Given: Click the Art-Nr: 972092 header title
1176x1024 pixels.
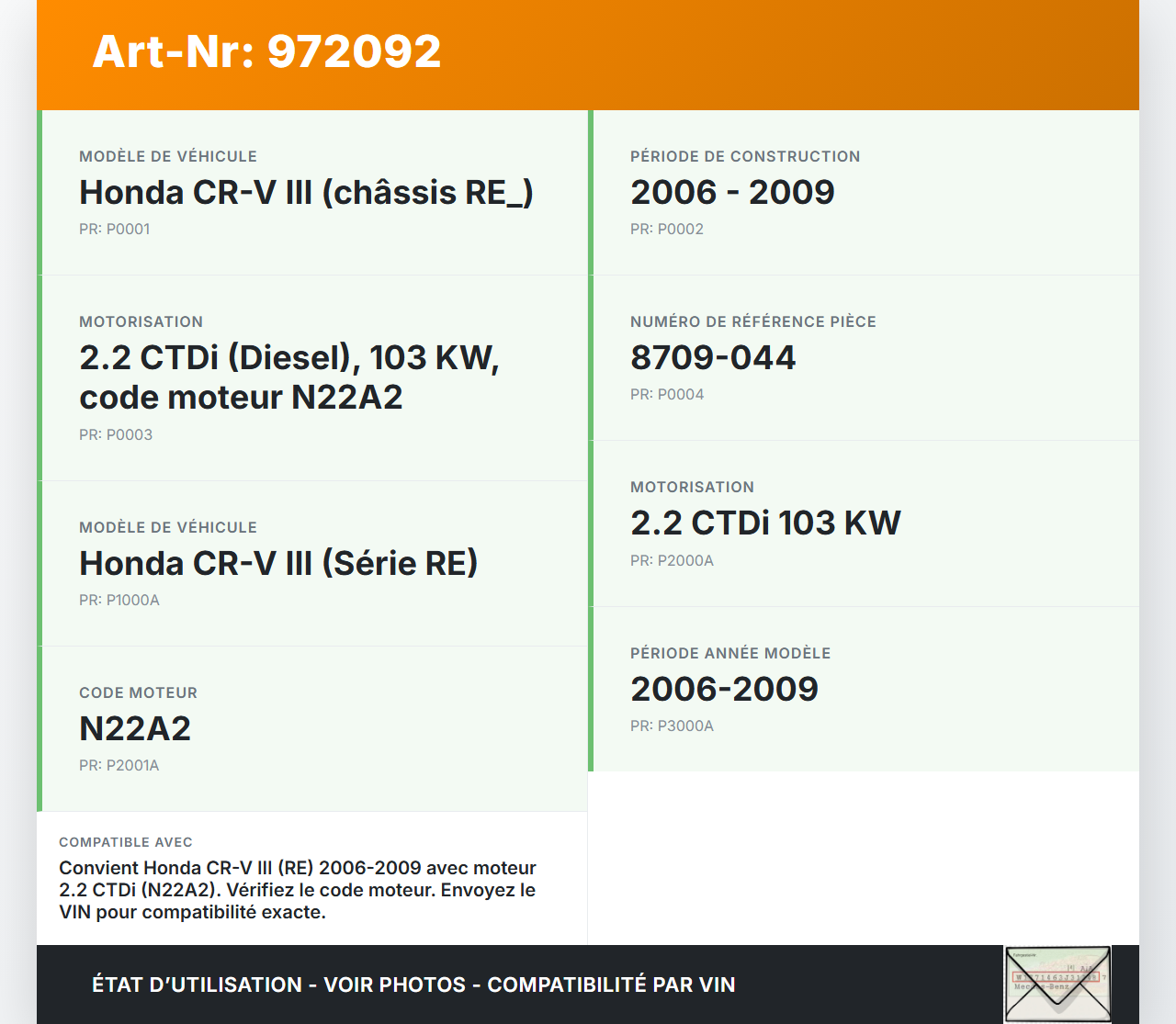Looking at the screenshot, I should pos(266,51).
